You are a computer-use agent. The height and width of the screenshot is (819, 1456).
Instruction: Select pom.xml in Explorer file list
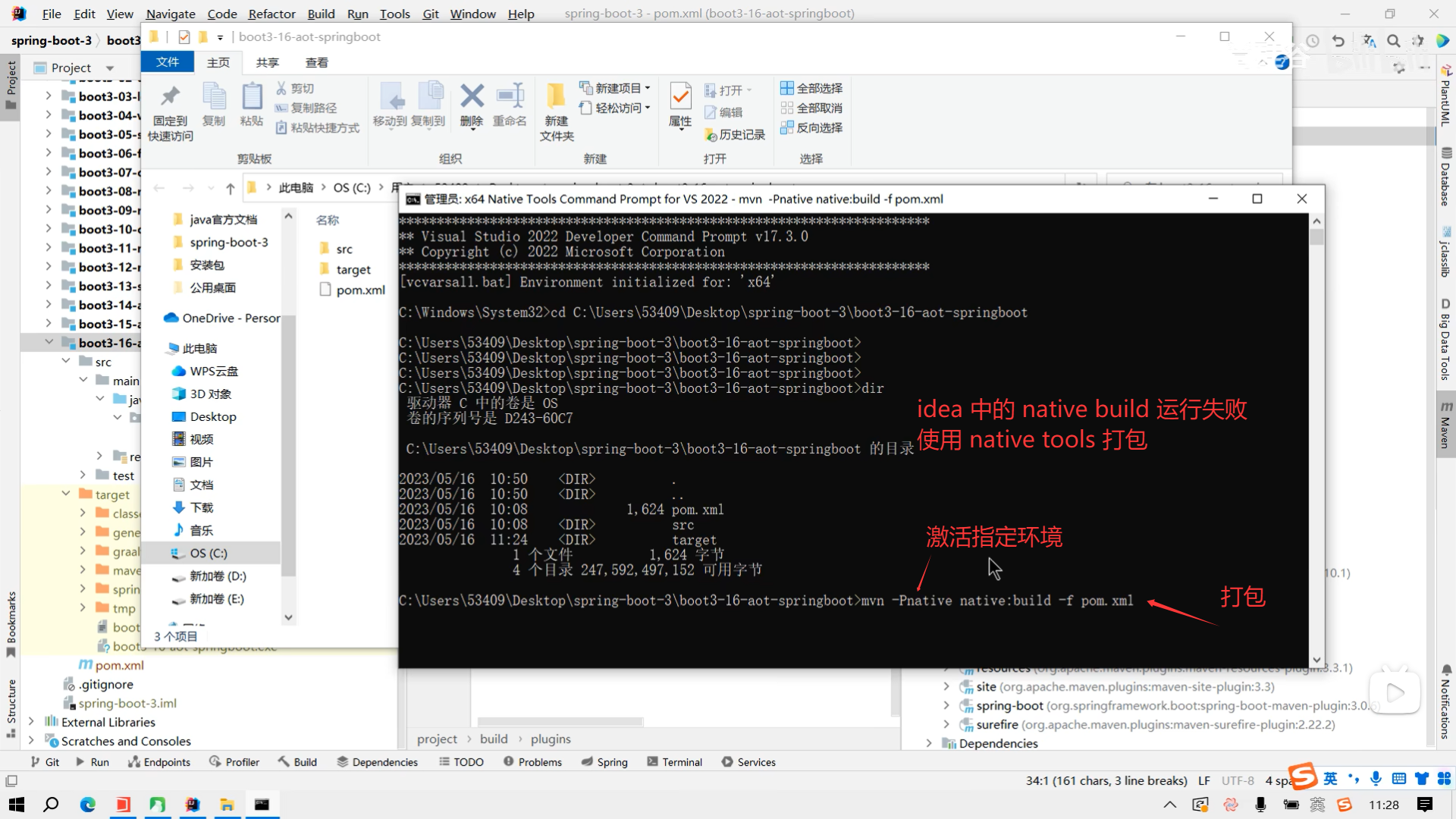pyautogui.click(x=360, y=290)
